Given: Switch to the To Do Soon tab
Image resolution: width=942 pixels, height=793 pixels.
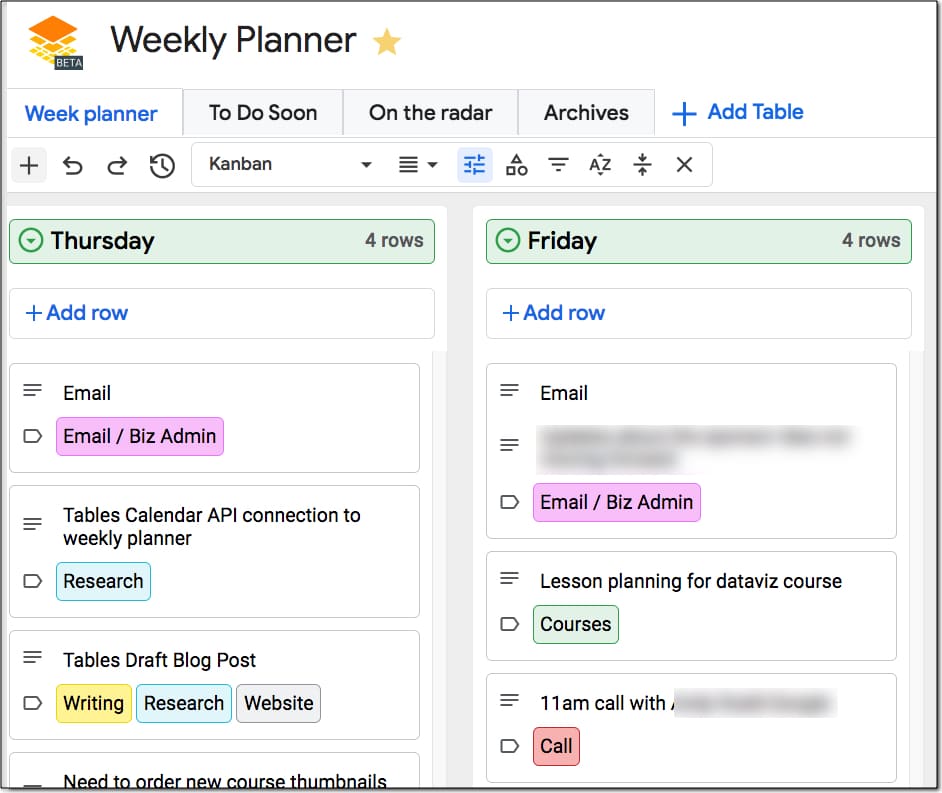Looking at the screenshot, I should coord(263,112).
